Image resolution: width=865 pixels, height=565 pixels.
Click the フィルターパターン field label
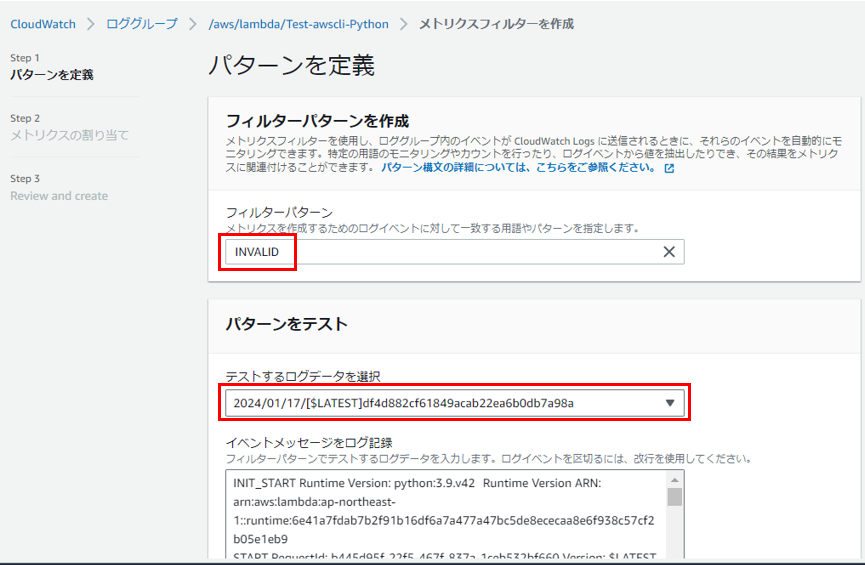coord(279,212)
